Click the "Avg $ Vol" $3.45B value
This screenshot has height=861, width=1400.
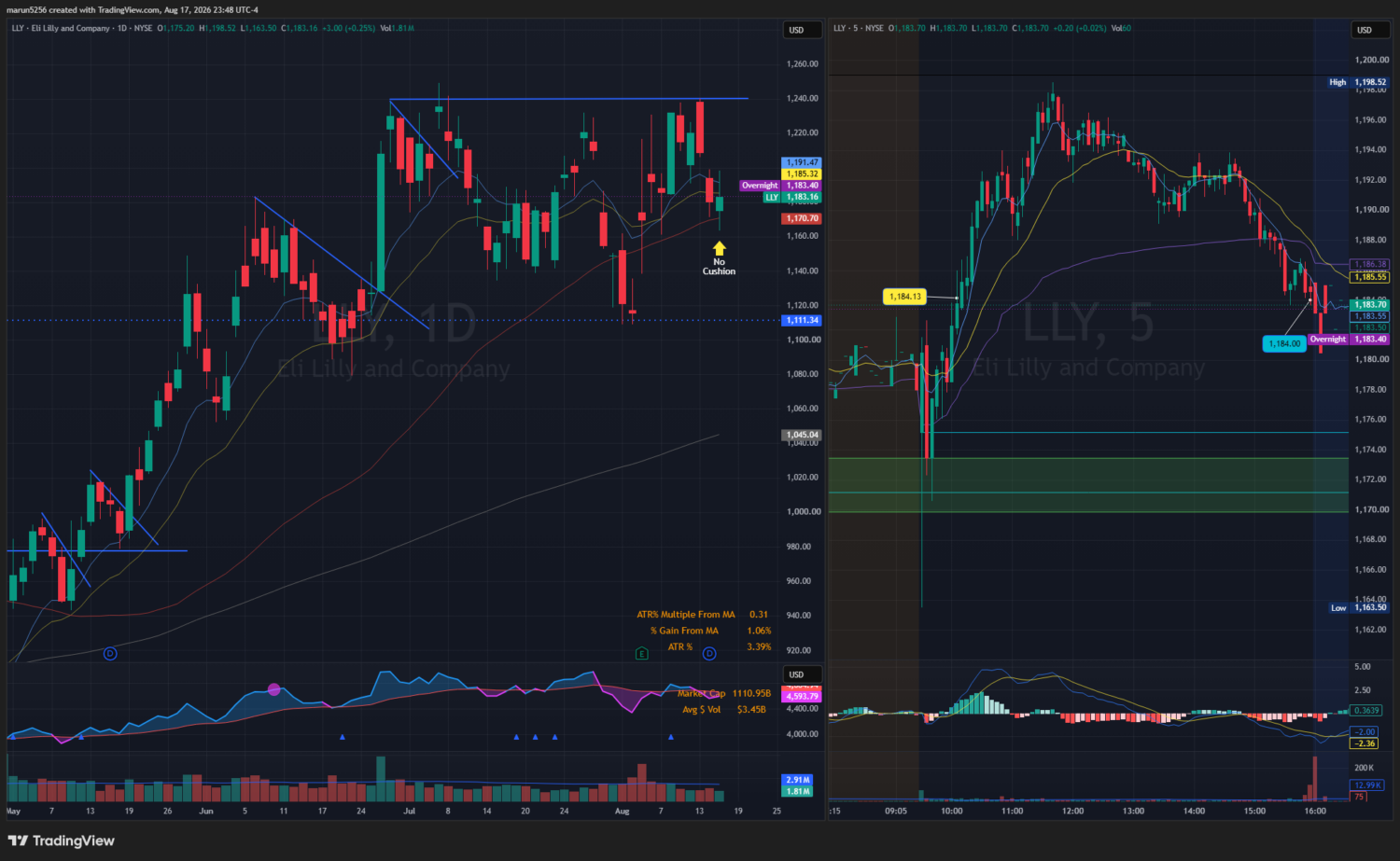pyautogui.click(x=751, y=709)
